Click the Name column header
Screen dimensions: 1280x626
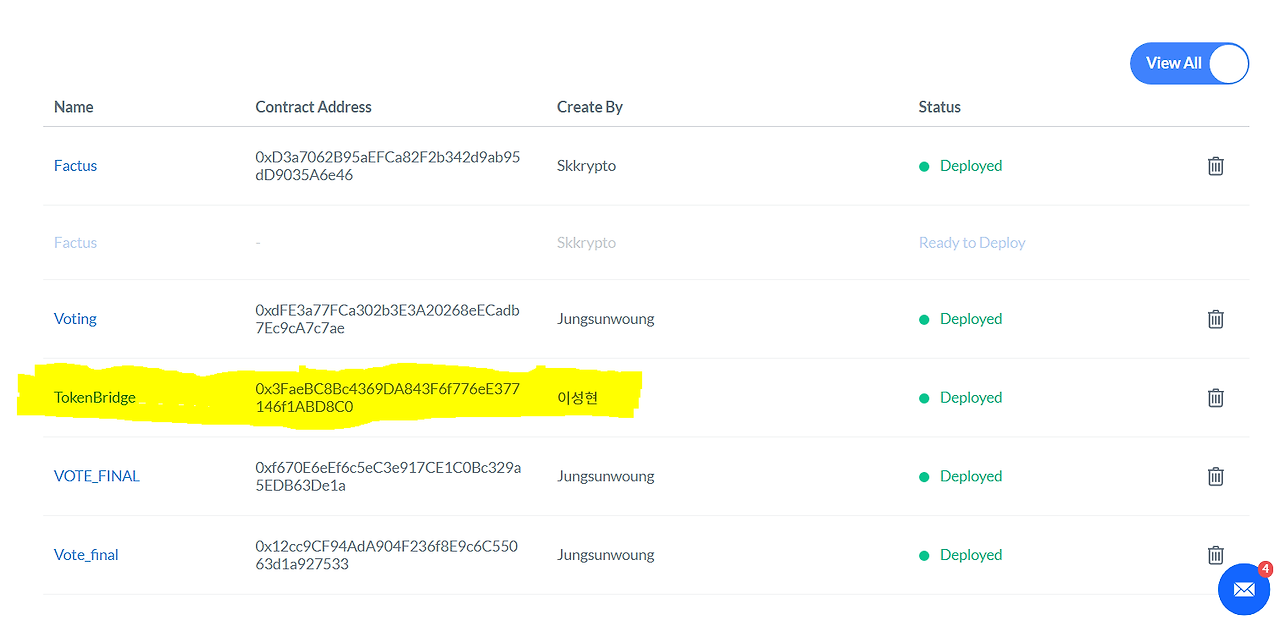click(73, 106)
